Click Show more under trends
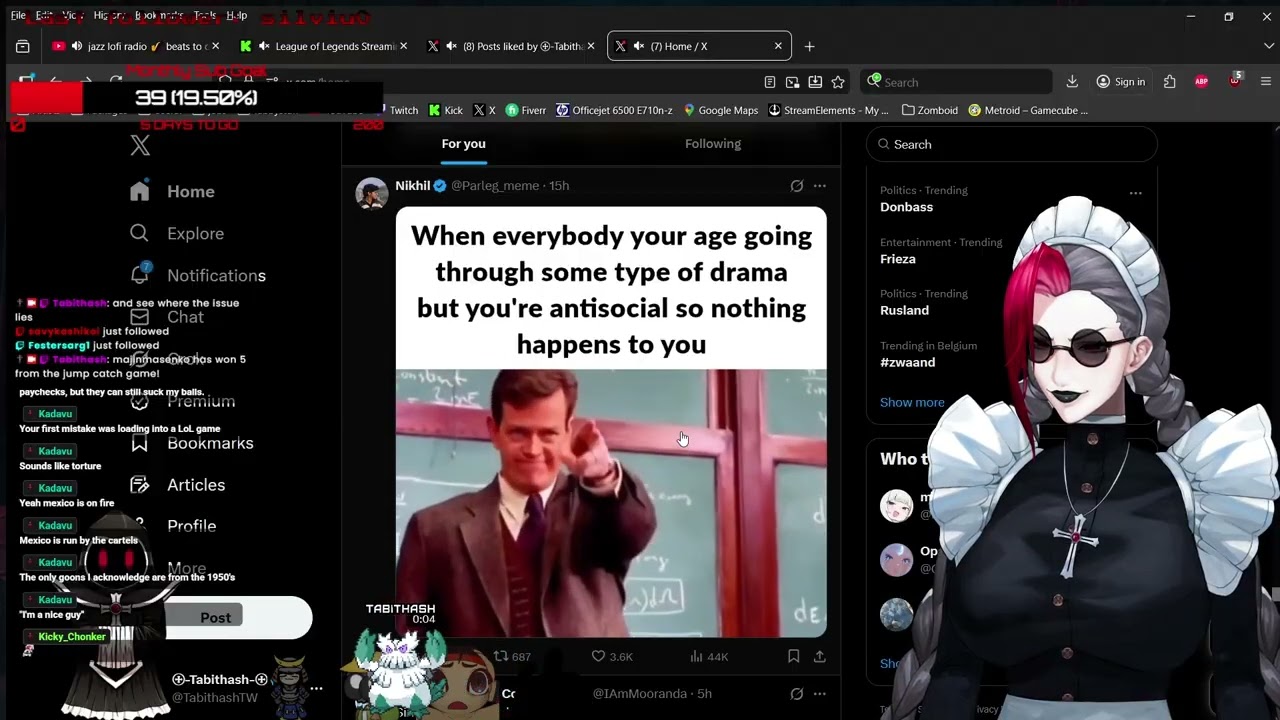The height and width of the screenshot is (720, 1280). [912, 402]
